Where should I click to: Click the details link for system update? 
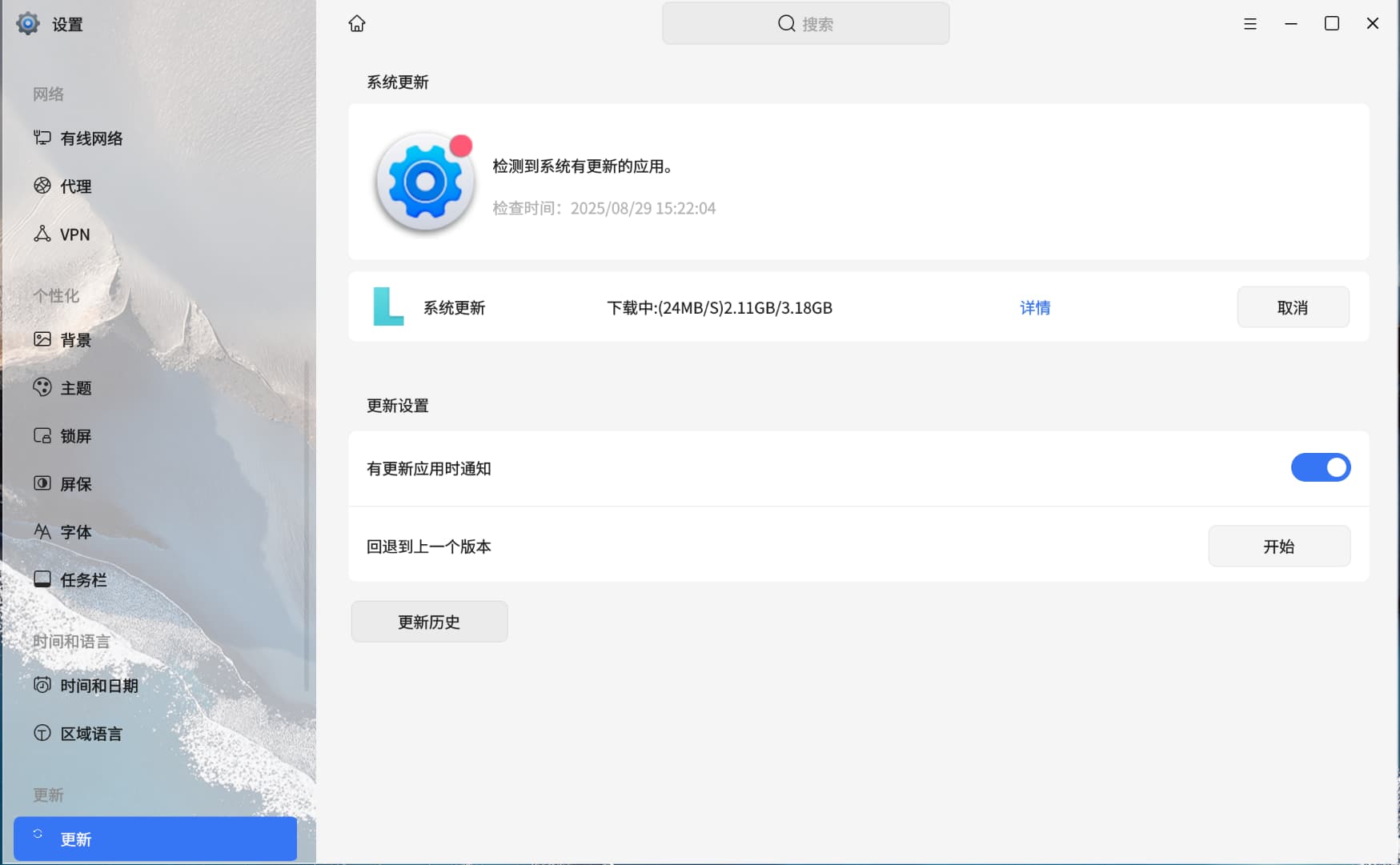pos(1034,307)
